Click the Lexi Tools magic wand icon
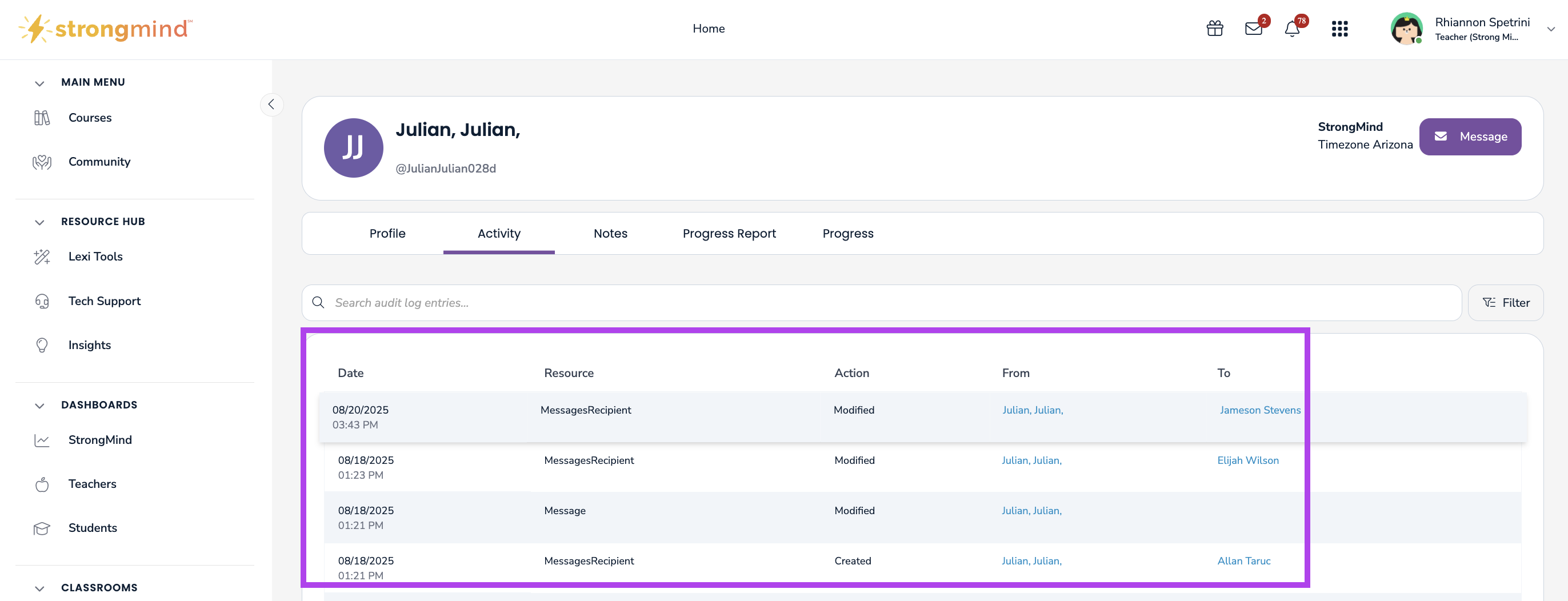Image resolution: width=1568 pixels, height=601 pixels. click(42, 257)
